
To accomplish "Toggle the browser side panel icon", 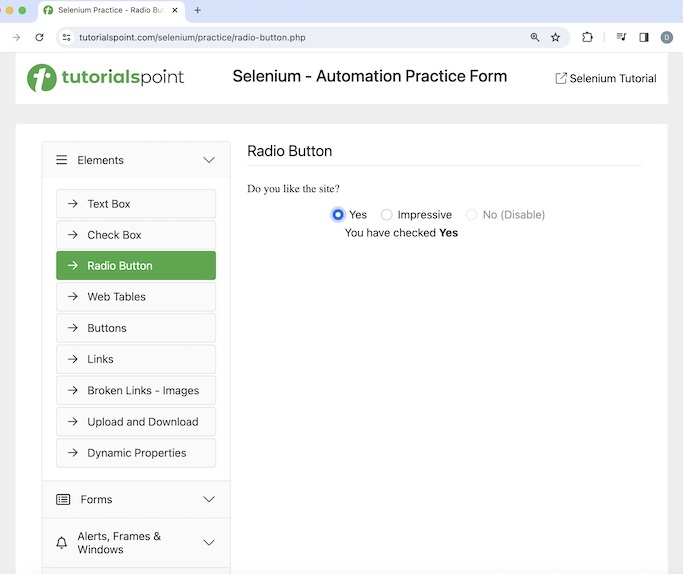I will 644,37.
